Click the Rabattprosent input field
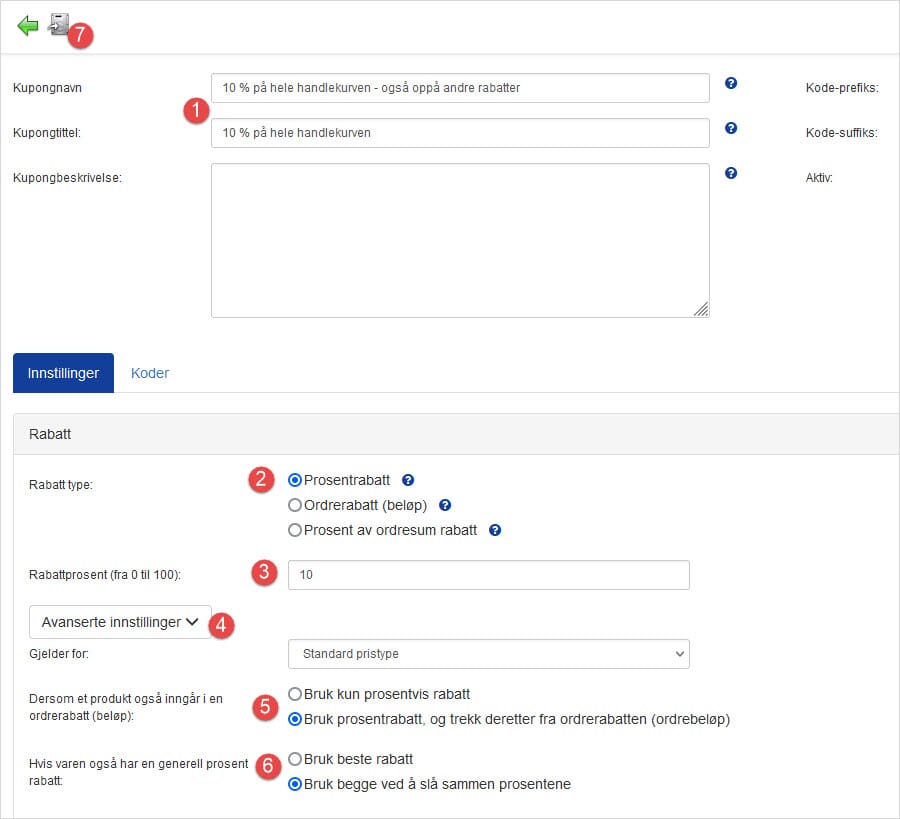The image size is (900, 819). pos(488,575)
